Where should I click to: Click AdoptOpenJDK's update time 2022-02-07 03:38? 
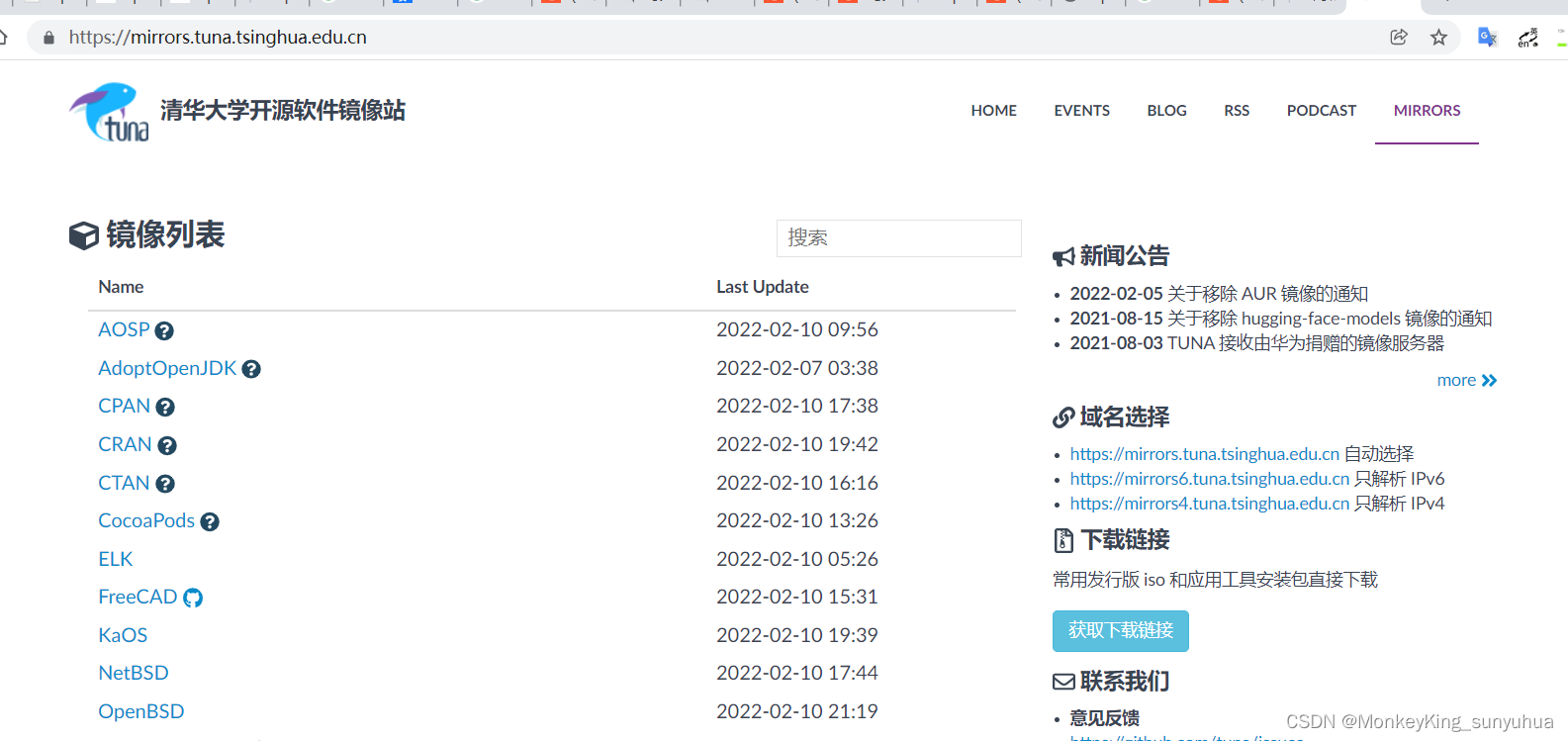tap(796, 368)
